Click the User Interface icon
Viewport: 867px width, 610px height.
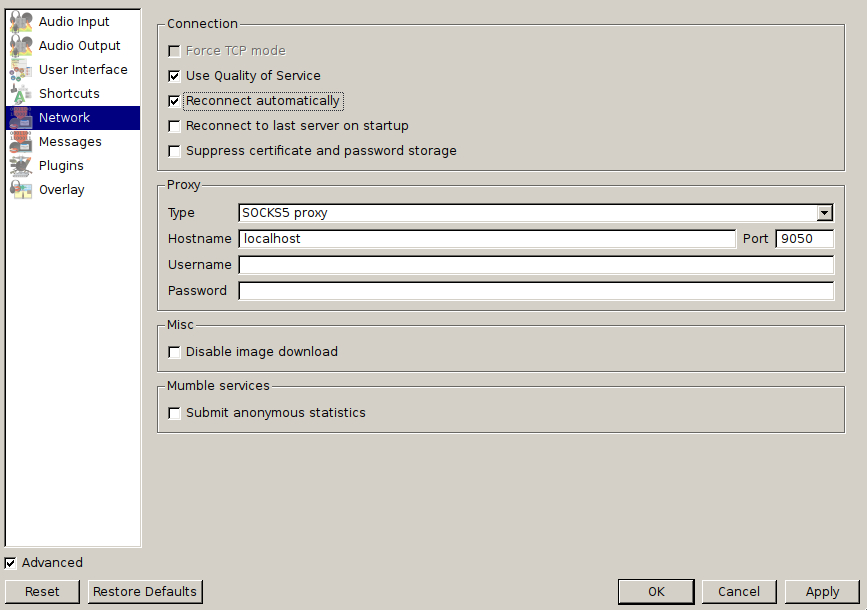coord(21,70)
